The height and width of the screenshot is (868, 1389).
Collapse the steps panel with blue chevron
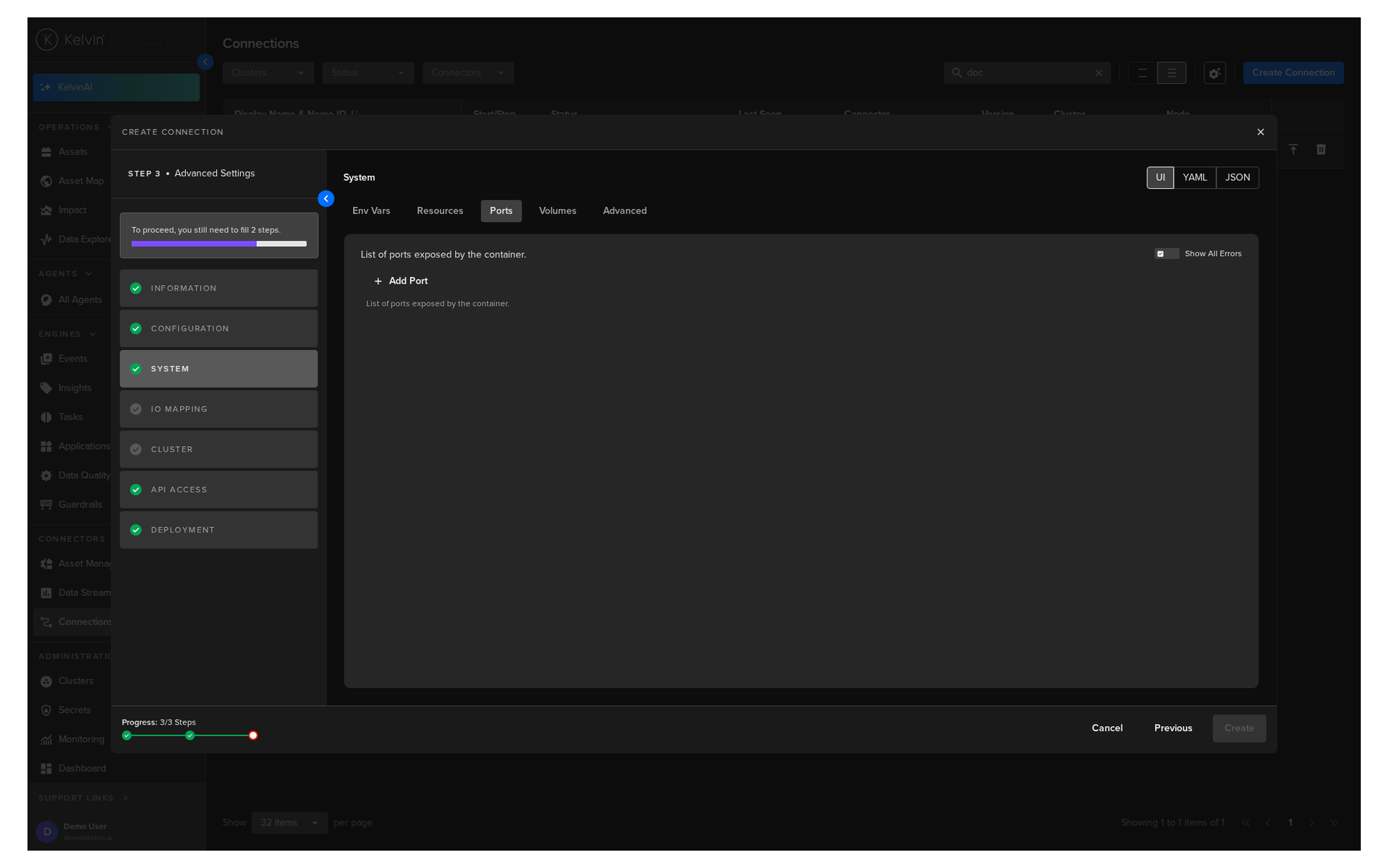point(326,198)
